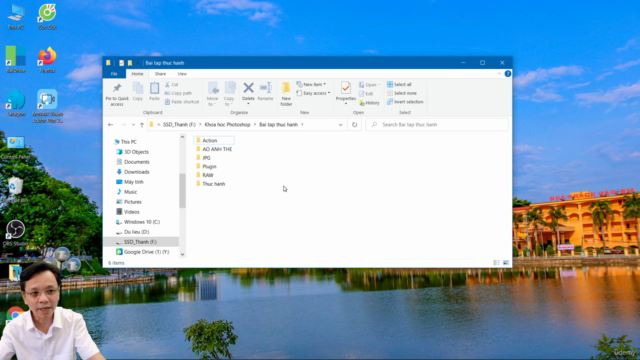This screenshot has width=640, height=360.
Task: Open the File tab
Action: 114,74
